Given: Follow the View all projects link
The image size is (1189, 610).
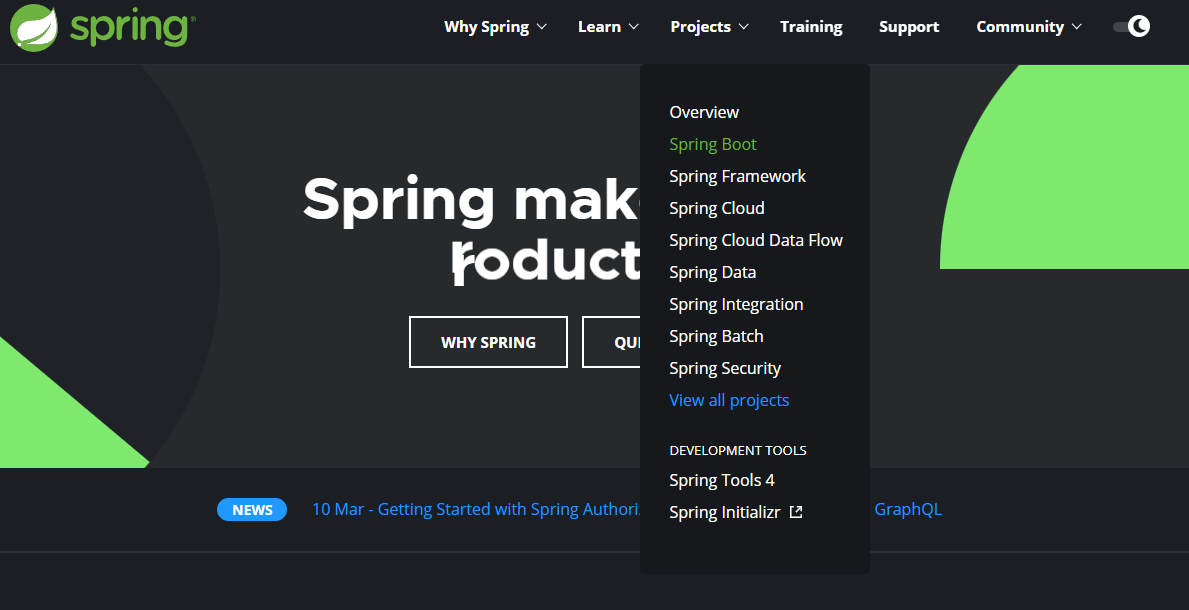Looking at the screenshot, I should 729,400.
